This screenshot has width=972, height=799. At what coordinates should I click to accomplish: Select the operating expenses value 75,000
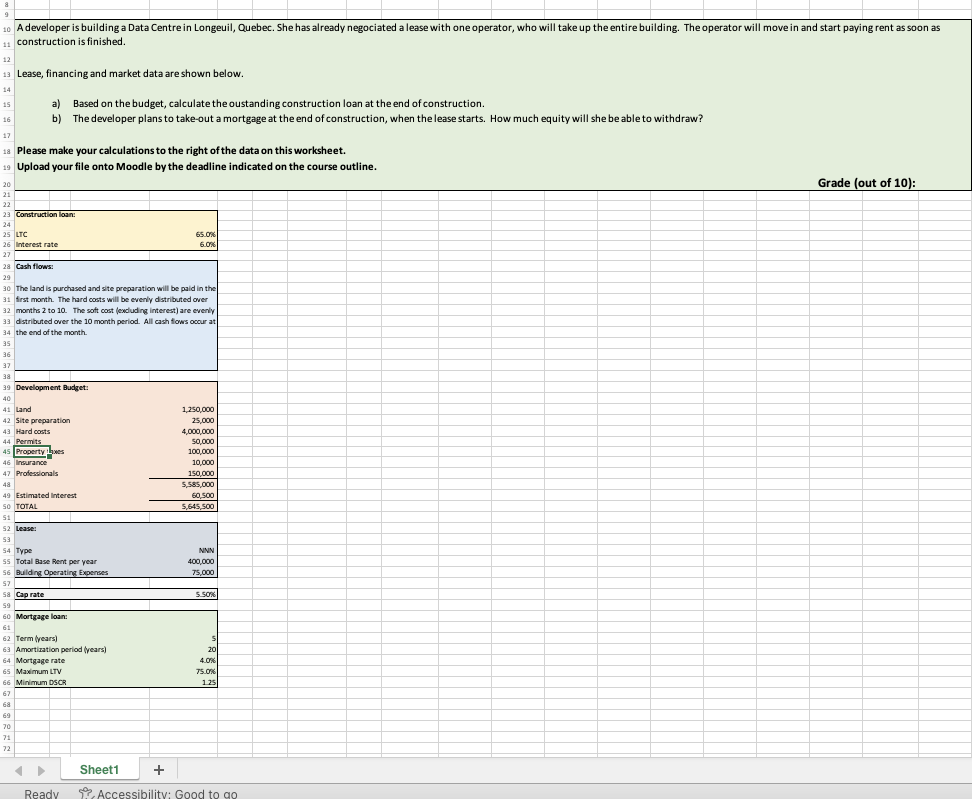click(203, 573)
